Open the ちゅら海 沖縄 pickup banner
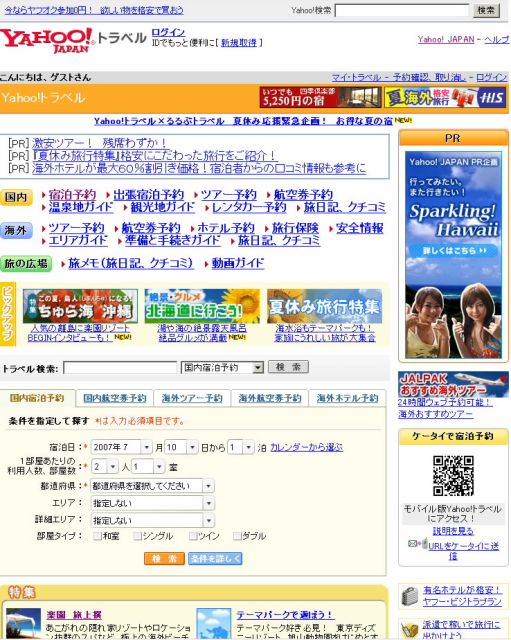The width and height of the screenshot is (511, 640). [x=80, y=306]
